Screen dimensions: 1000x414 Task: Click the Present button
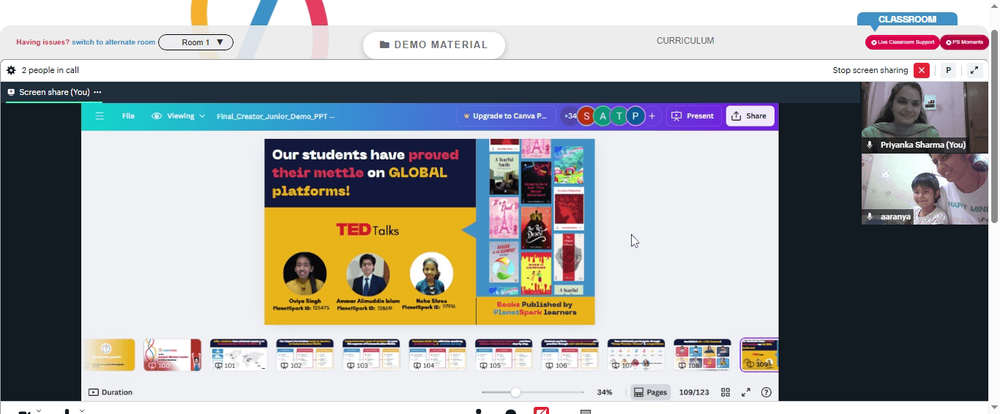tap(694, 116)
